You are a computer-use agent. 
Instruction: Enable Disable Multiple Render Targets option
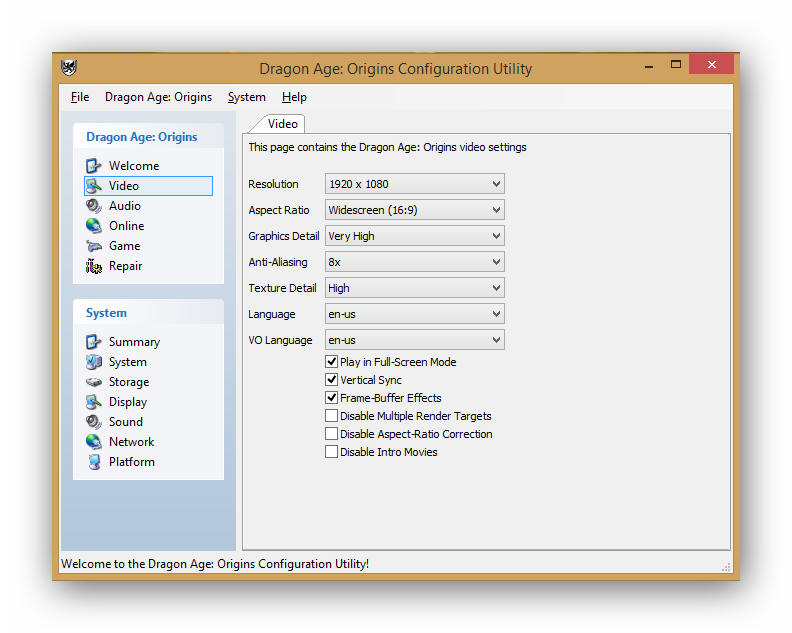(331, 416)
